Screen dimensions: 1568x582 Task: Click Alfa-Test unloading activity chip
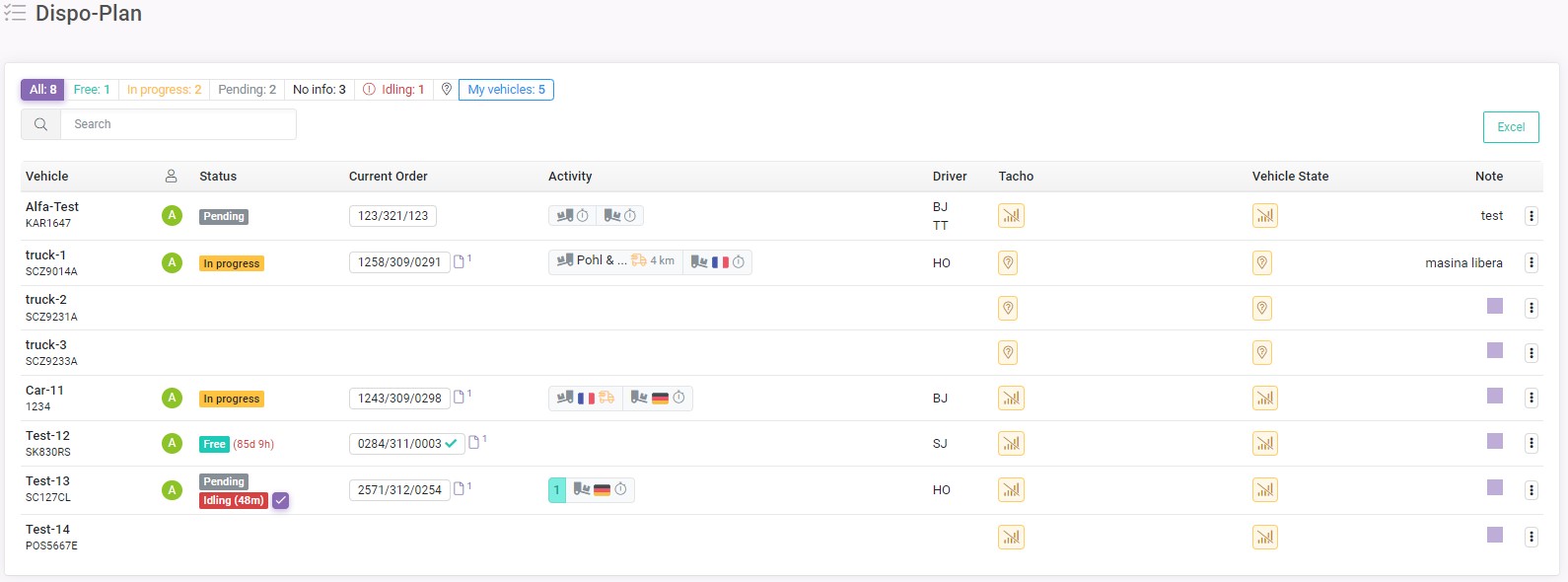click(620, 215)
